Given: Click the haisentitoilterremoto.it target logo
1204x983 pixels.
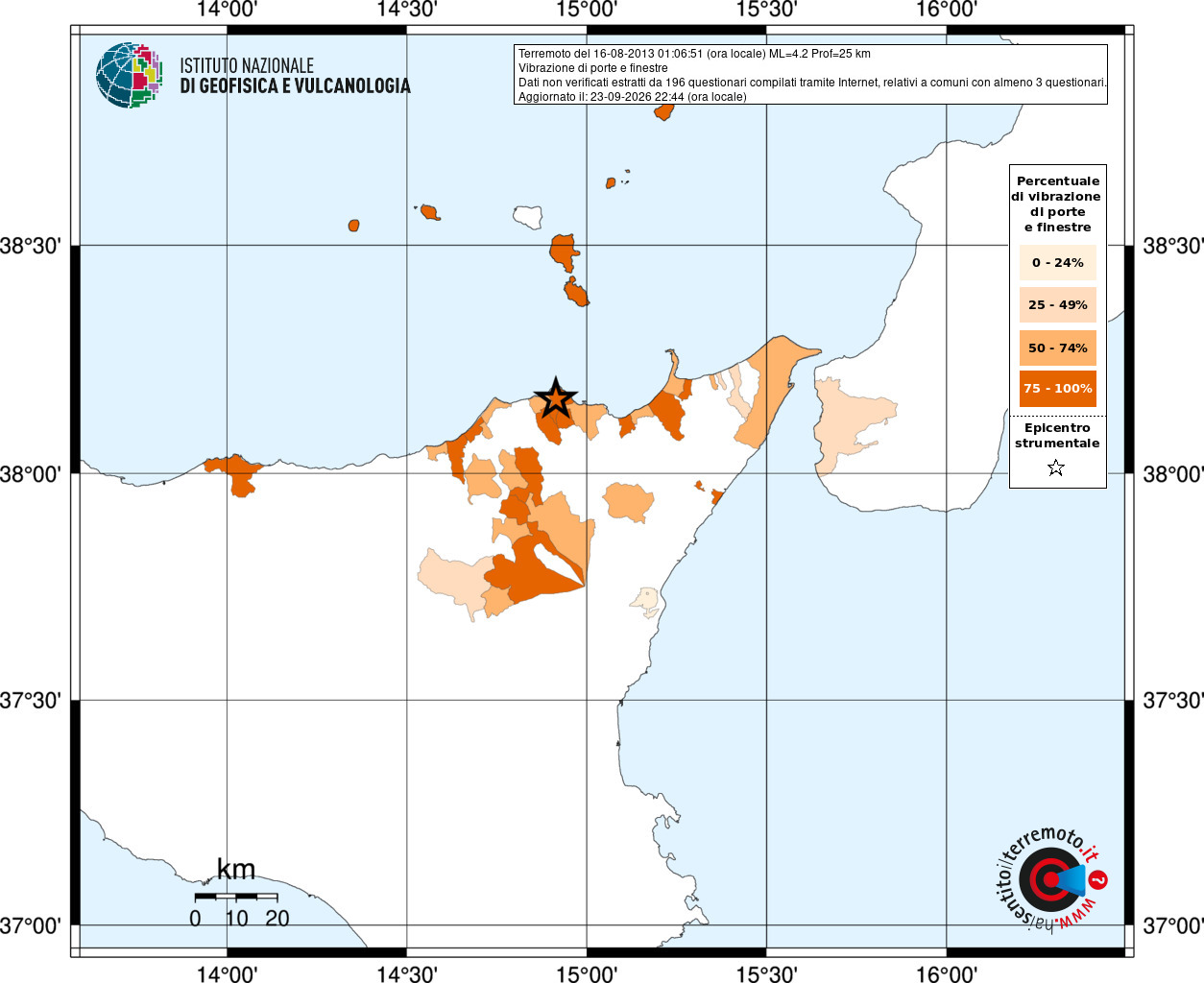Looking at the screenshot, I should 1048,877.
